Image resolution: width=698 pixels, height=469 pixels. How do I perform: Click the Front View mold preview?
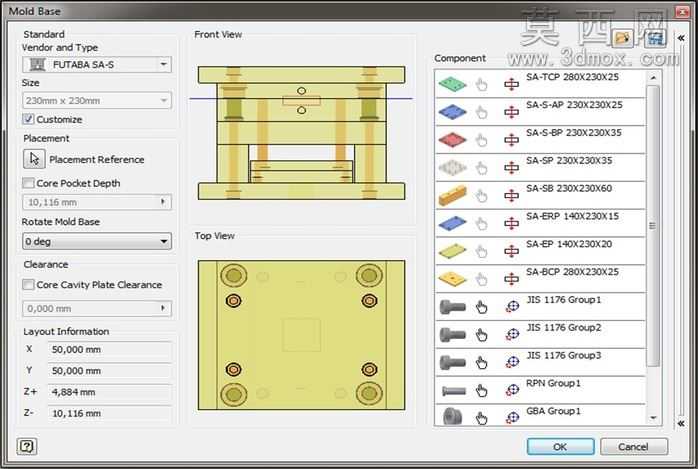[x=301, y=133]
